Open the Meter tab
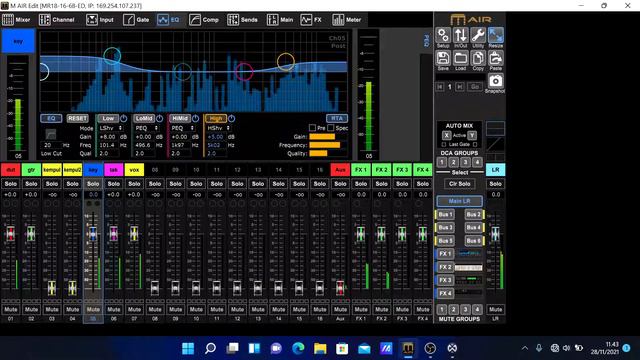 pos(347,20)
